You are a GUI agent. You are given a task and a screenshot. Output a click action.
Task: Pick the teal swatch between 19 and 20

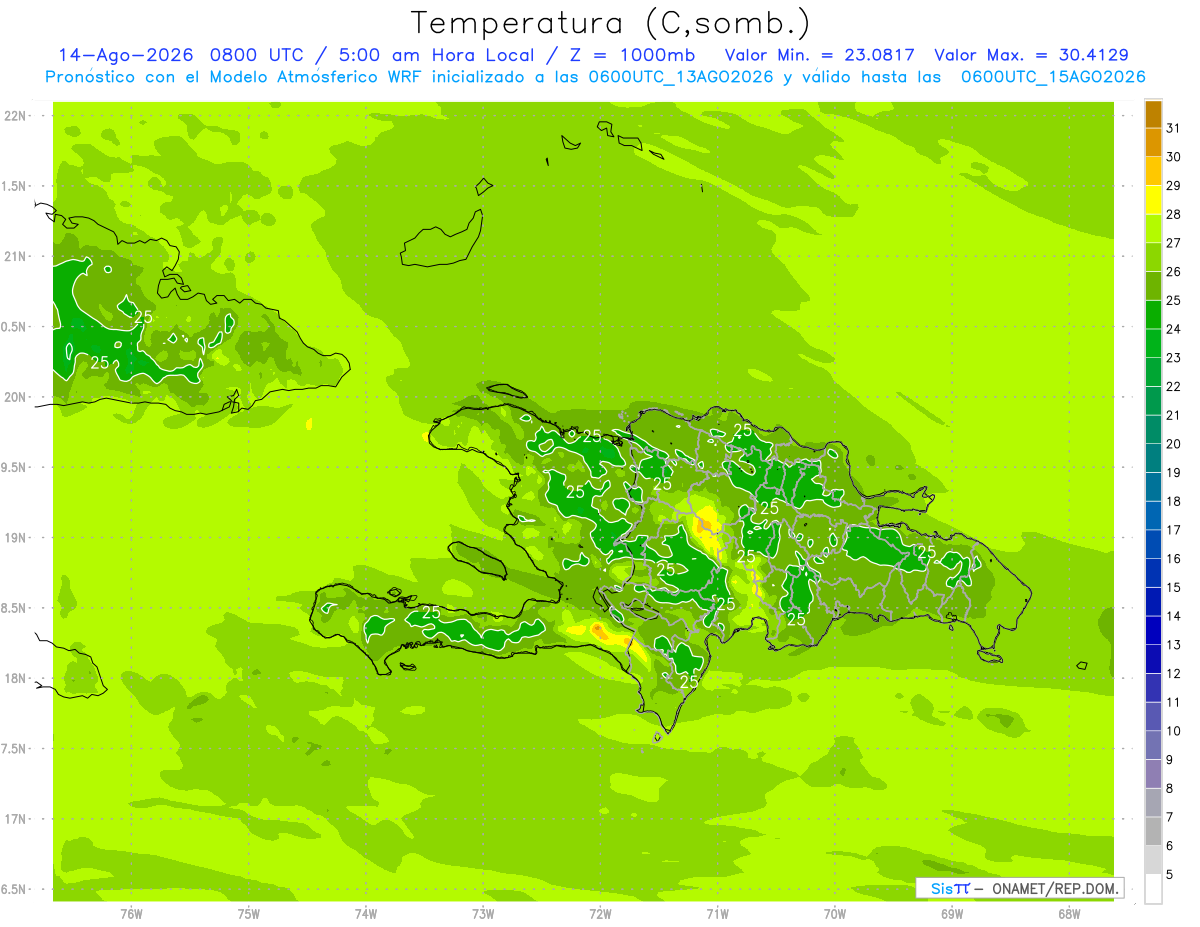(x=1153, y=458)
